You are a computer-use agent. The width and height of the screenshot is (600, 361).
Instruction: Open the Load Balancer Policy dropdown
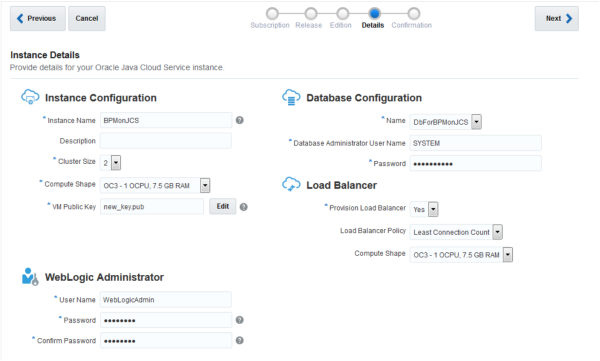pos(497,232)
